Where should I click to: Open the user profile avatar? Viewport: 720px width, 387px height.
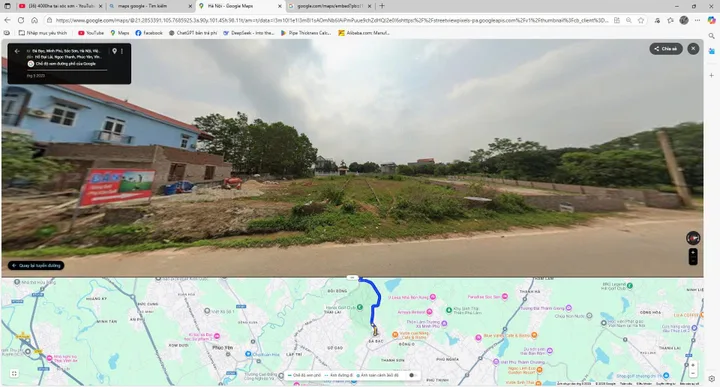[x=684, y=20]
